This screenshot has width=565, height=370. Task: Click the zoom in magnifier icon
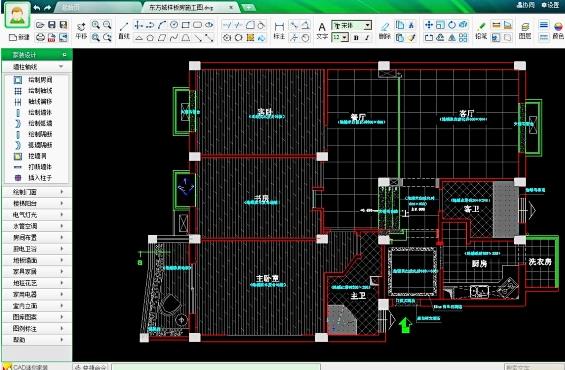(95, 25)
